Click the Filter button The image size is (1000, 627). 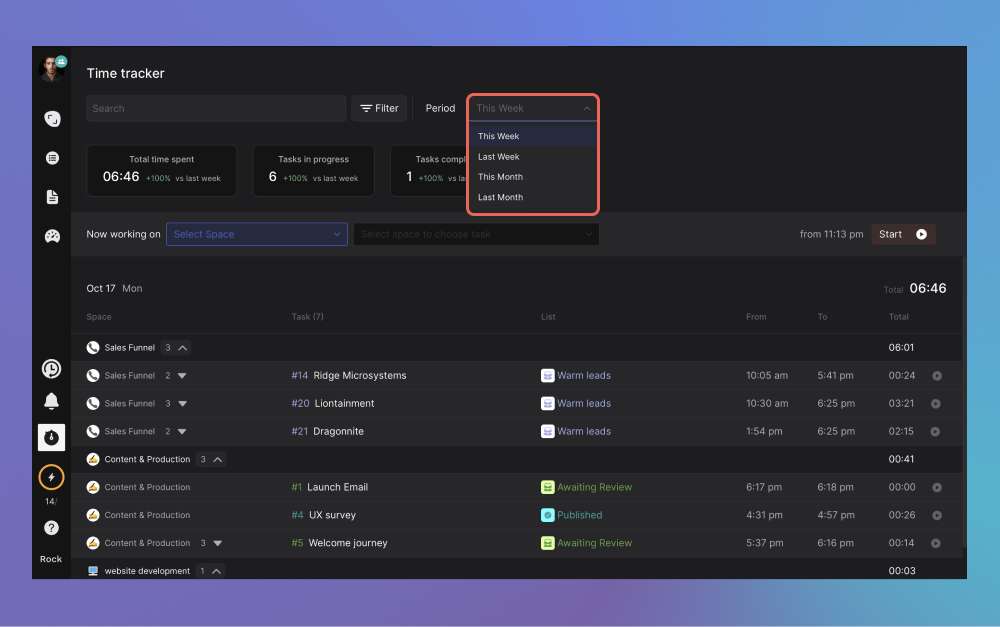[x=379, y=108]
